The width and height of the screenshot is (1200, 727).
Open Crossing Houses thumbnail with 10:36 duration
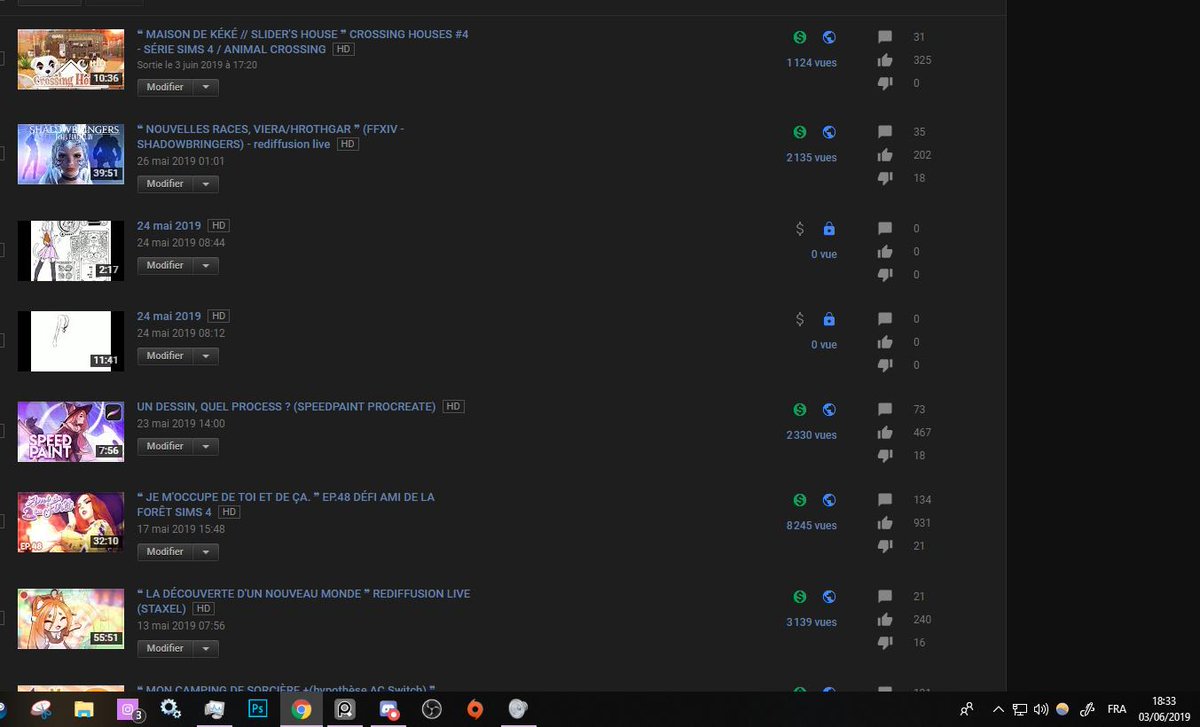coord(71,59)
